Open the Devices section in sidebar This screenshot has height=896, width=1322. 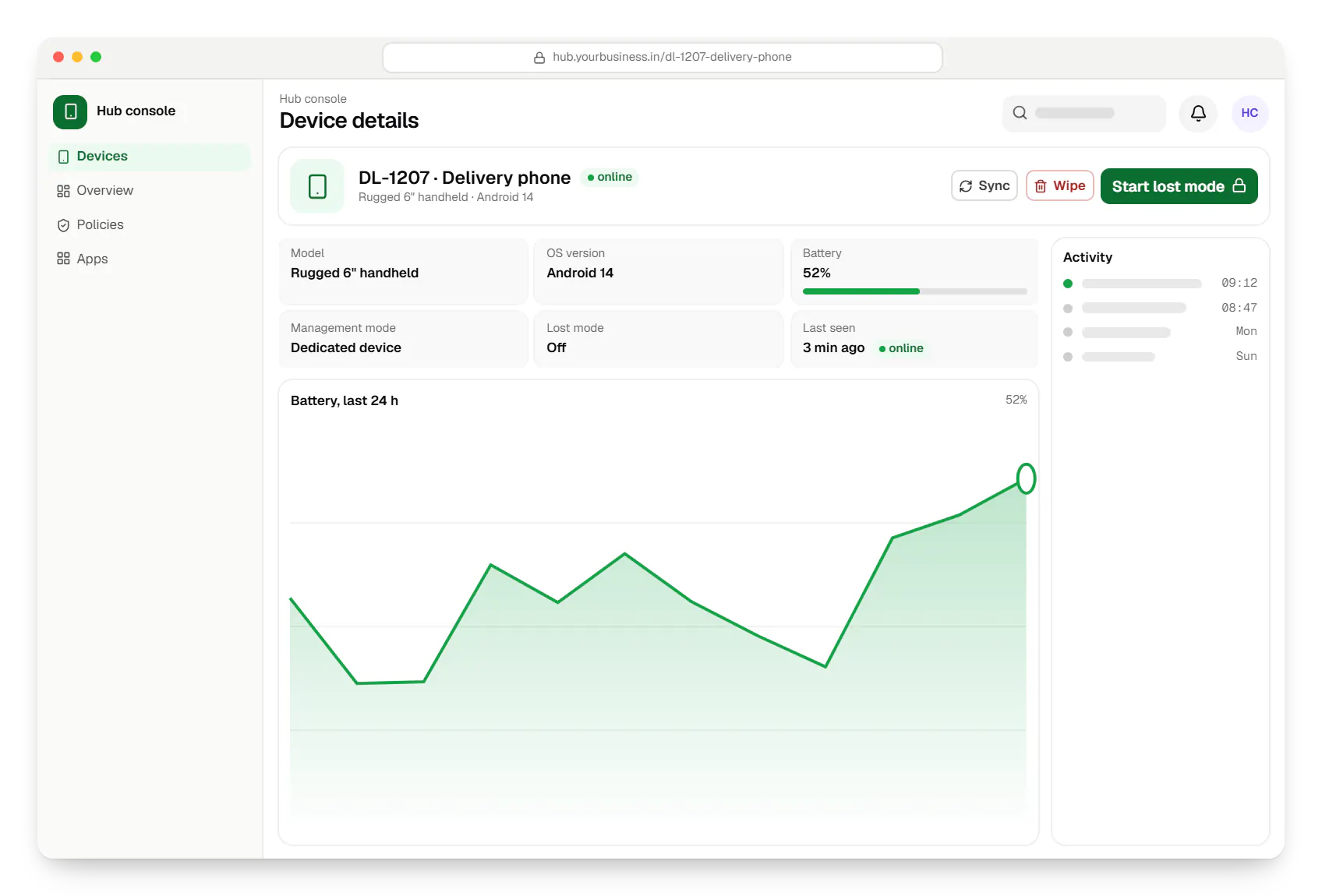pos(149,157)
